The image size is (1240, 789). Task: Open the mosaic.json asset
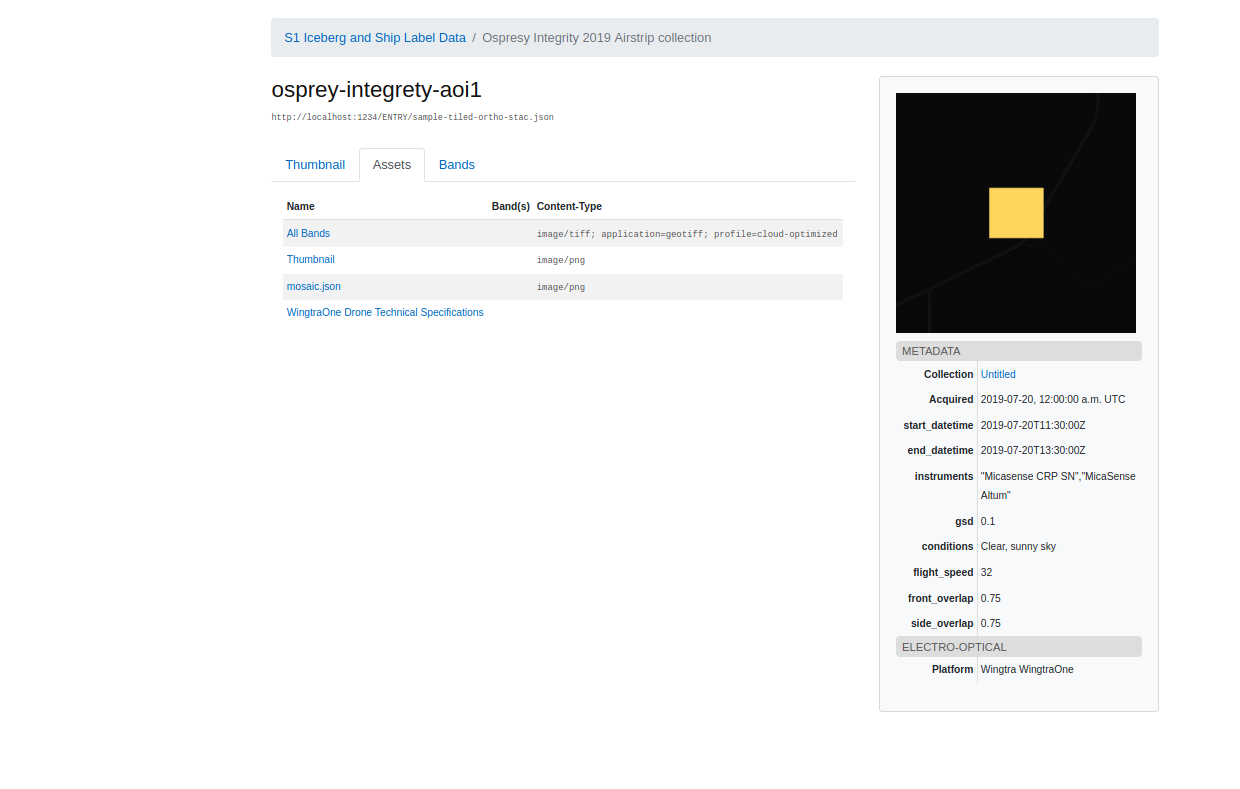313,286
